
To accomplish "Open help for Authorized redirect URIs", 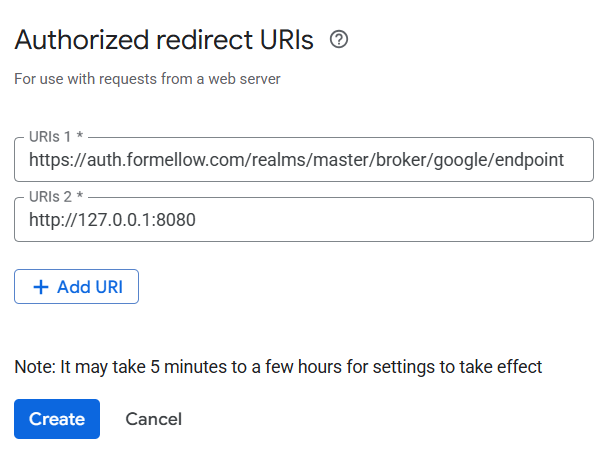I will pyautogui.click(x=339, y=39).
